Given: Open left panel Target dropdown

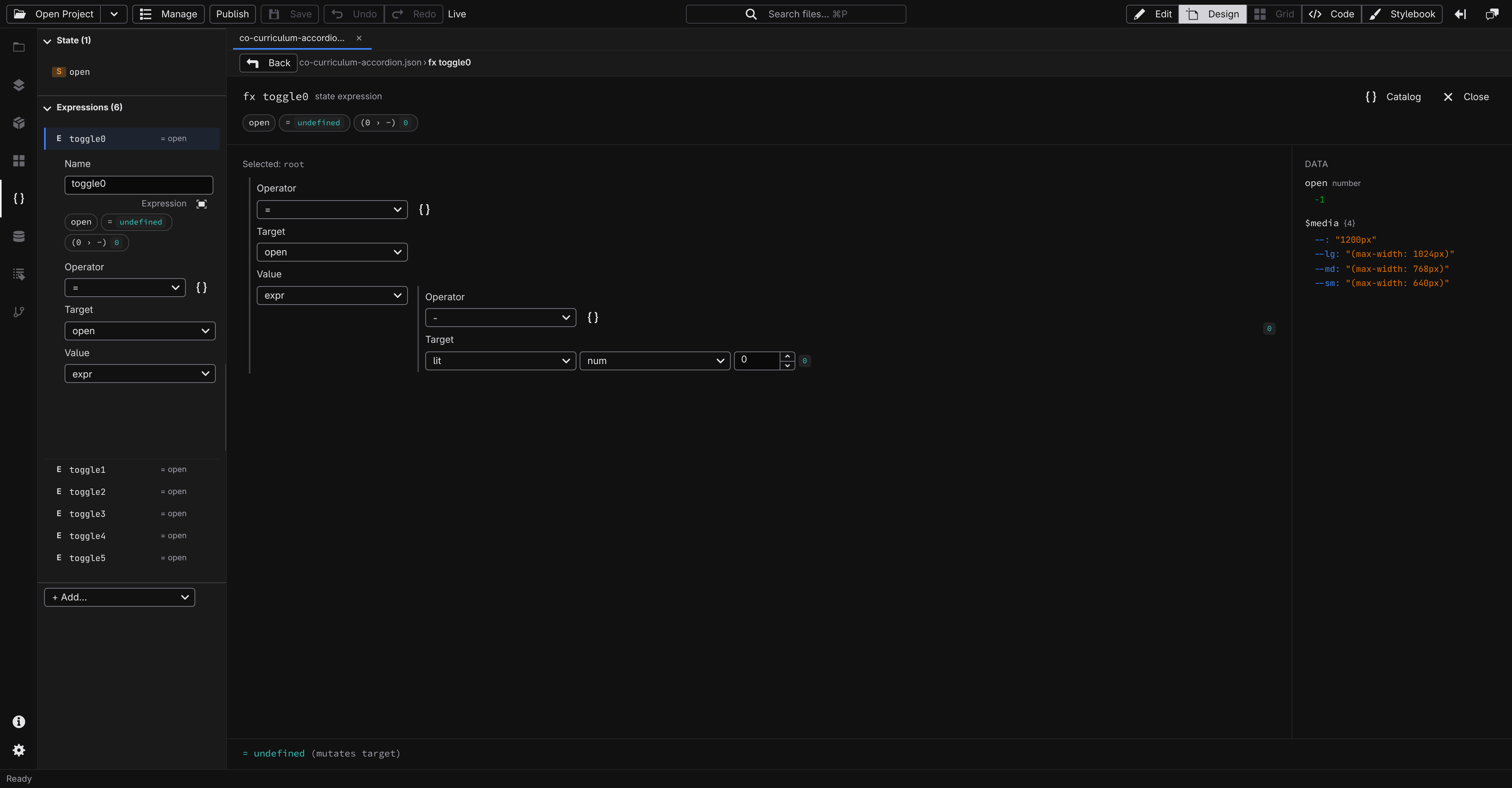Looking at the screenshot, I should coord(140,331).
